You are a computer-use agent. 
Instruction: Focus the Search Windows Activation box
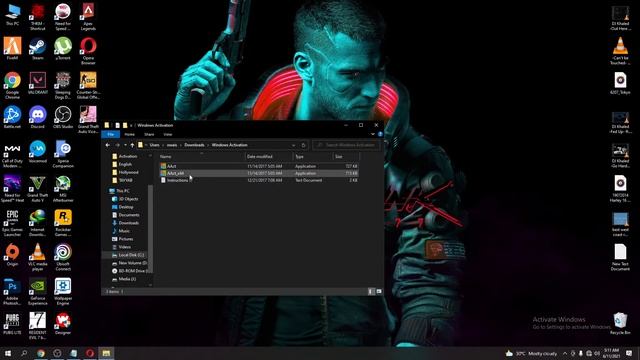click(x=346, y=145)
